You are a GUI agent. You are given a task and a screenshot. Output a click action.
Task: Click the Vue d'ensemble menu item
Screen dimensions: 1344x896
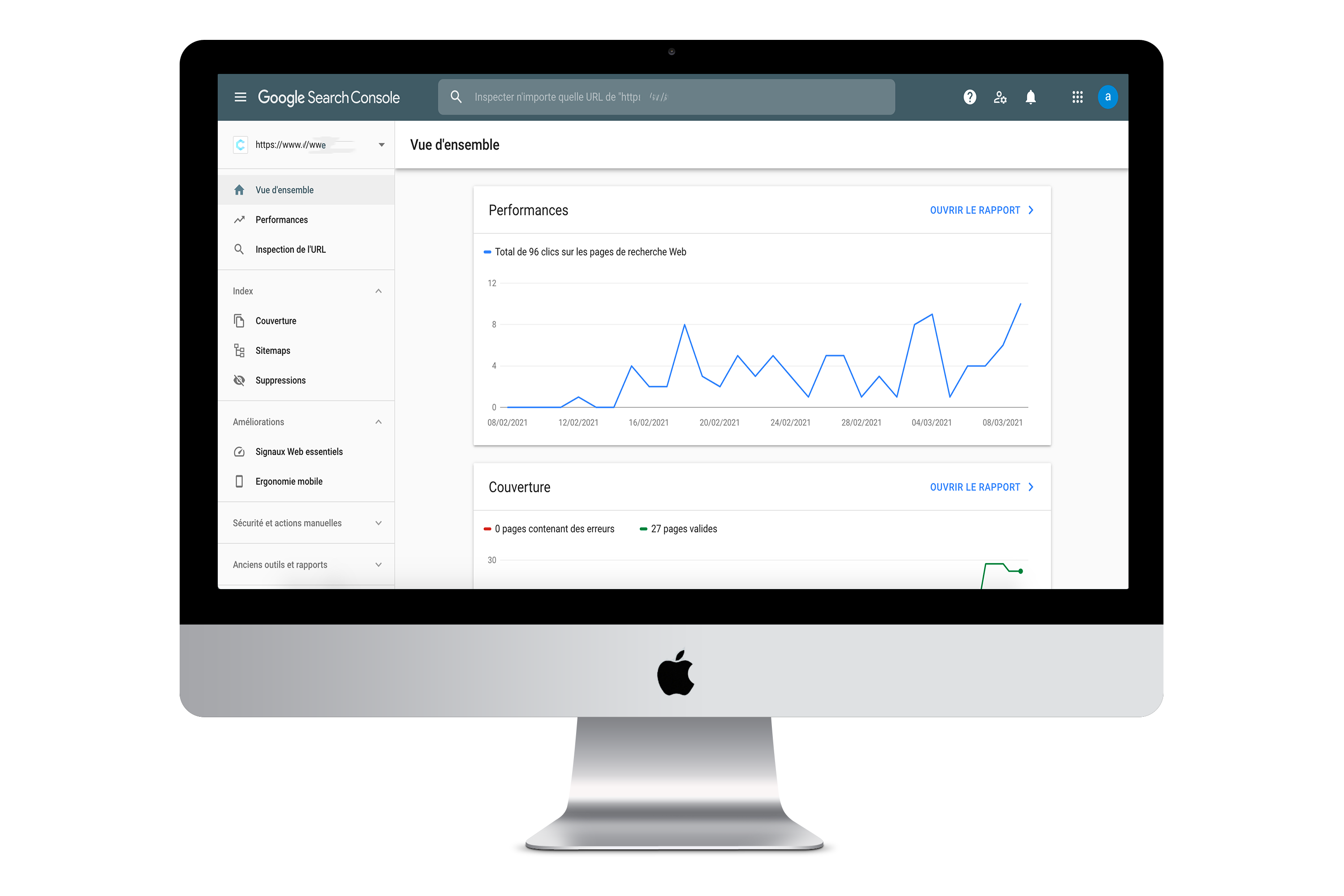coord(284,189)
